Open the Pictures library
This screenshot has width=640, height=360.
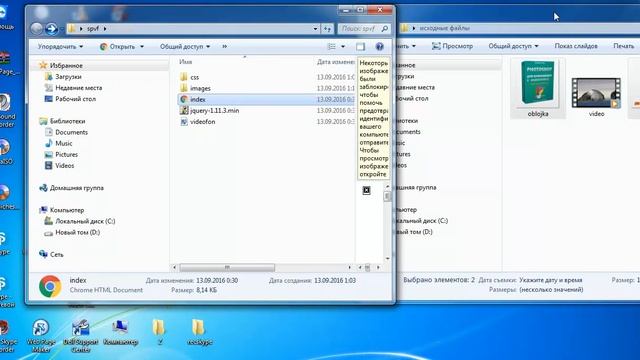[x=67, y=154]
